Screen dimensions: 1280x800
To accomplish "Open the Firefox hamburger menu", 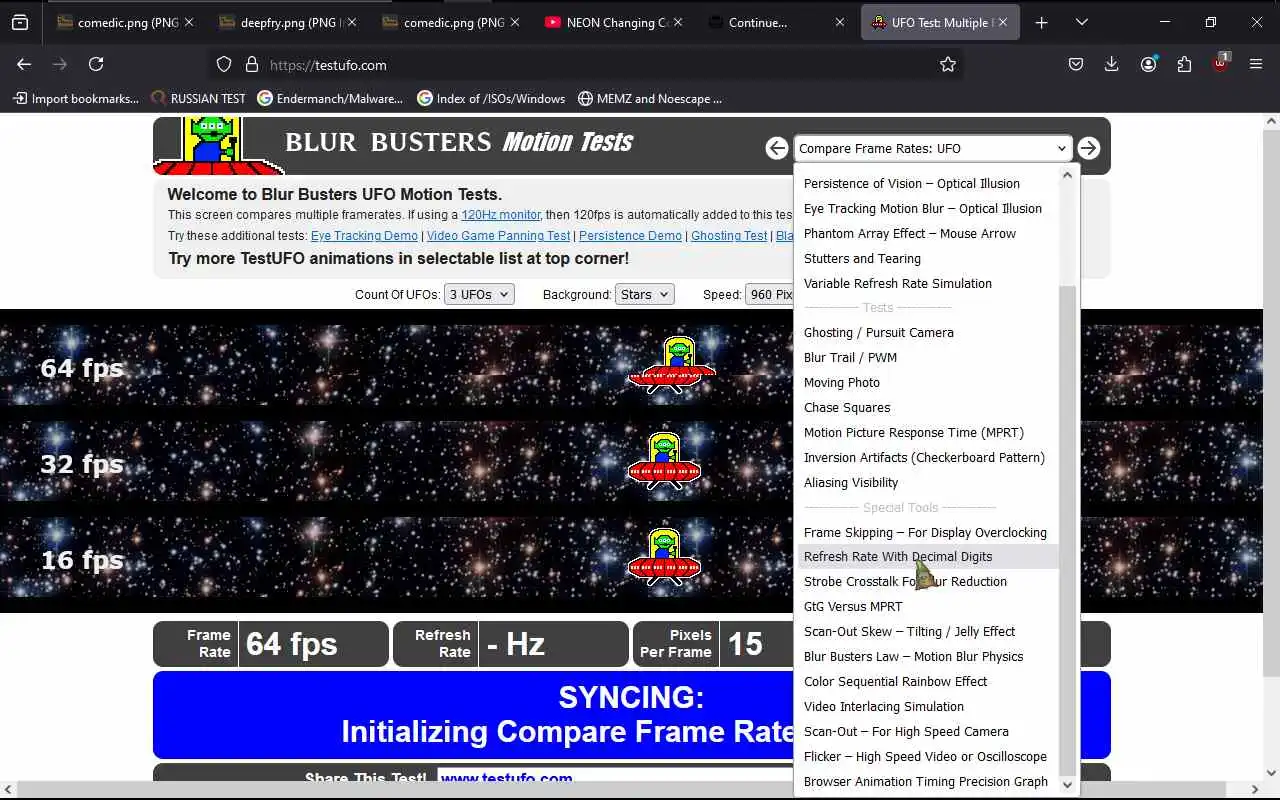I will click(1256, 64).
